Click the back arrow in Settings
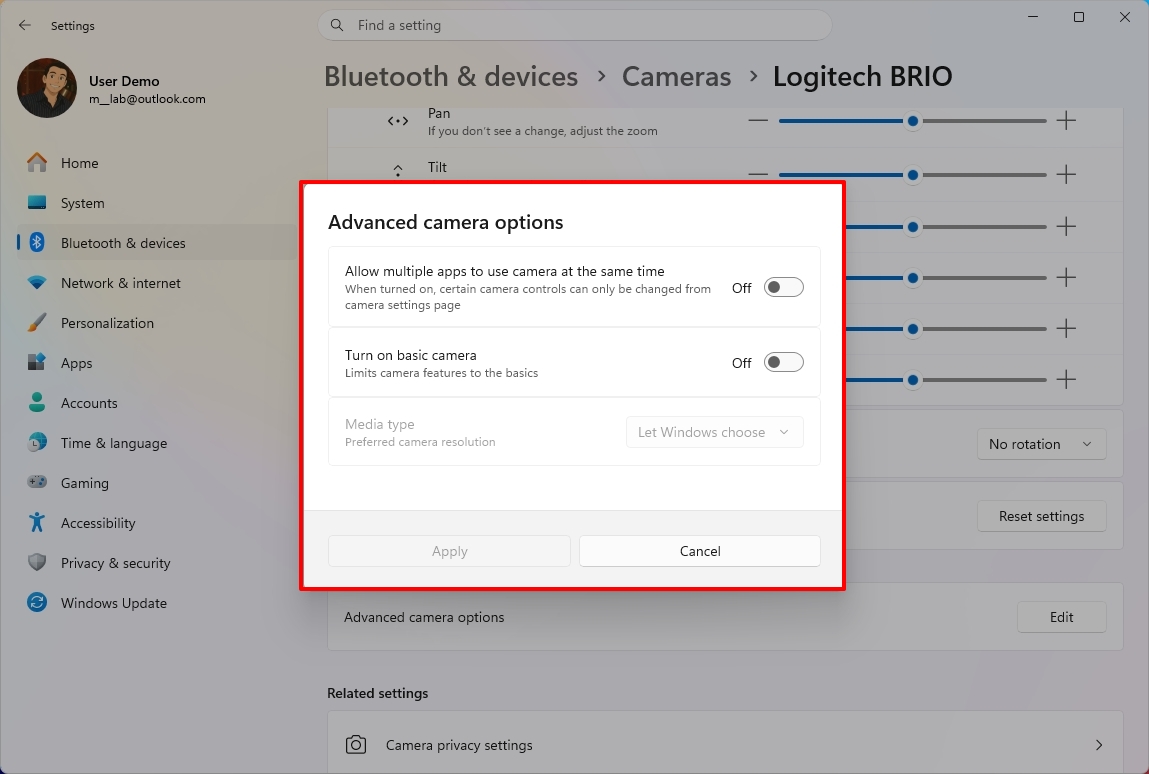 pyautogui.click(x=25, y=25)
